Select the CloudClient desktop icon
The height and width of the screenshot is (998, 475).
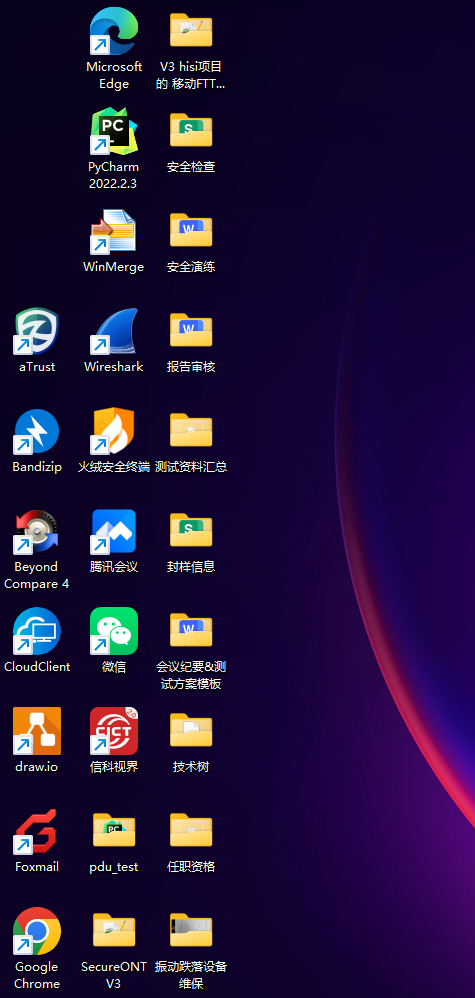(x=37, y=631)
